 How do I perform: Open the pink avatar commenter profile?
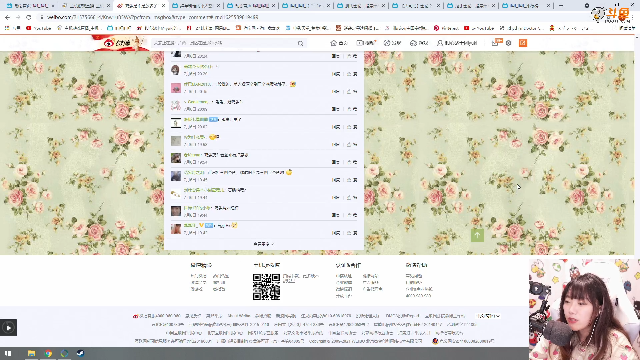pyautogui.click(x=176, y=88)
